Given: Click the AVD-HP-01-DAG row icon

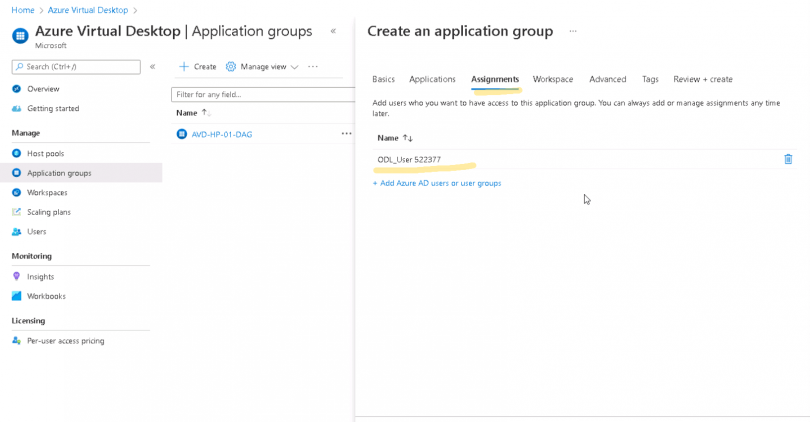Looking at the screenshot, I should (181, 134).
